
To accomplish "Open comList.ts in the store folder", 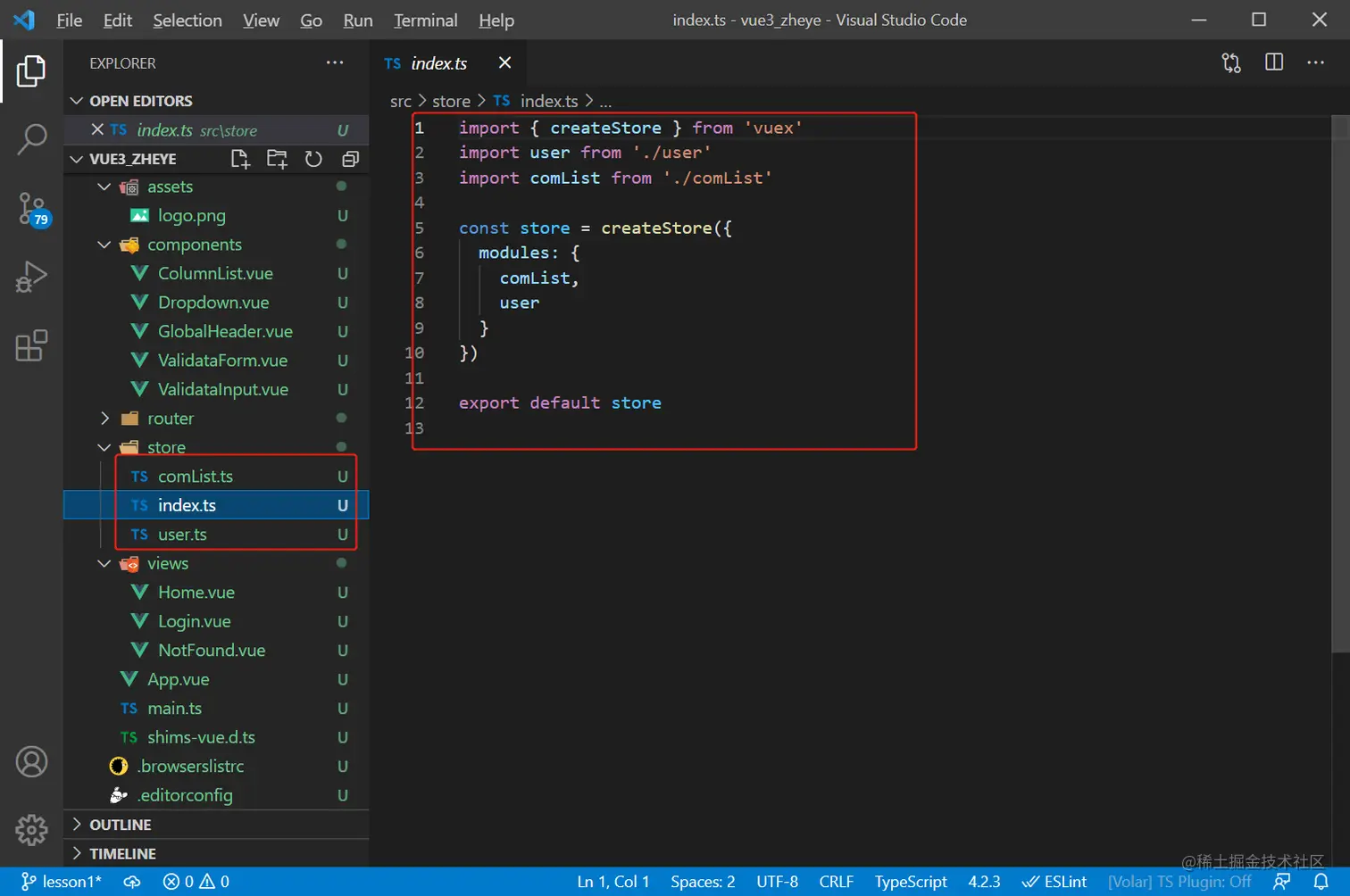I will pyautogui.click(x=195, y=477).
